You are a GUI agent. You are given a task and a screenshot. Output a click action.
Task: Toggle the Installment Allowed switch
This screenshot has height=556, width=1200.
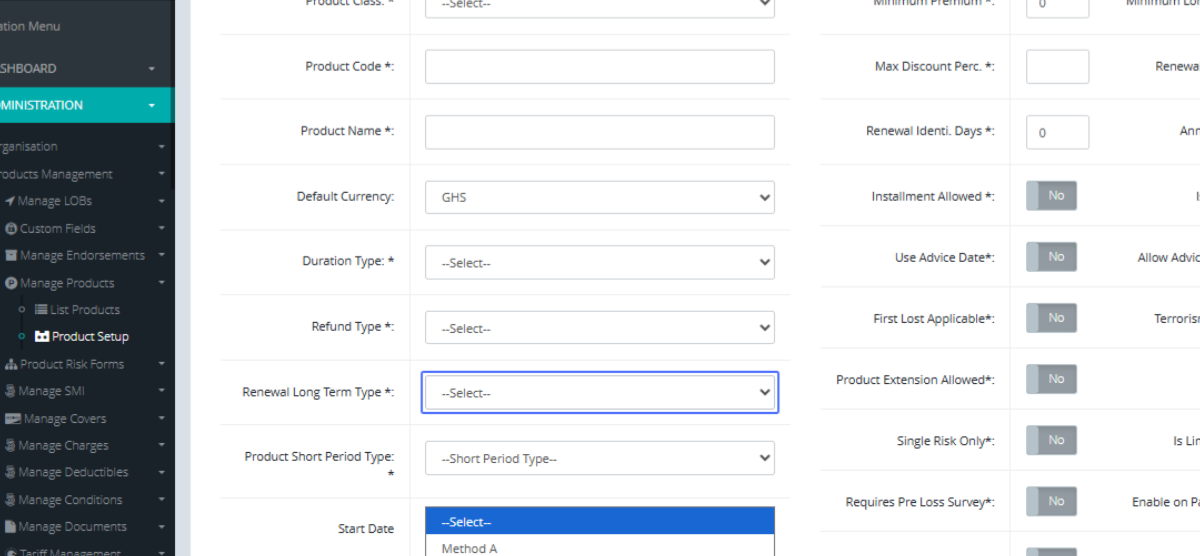[x=1051, y=196]
